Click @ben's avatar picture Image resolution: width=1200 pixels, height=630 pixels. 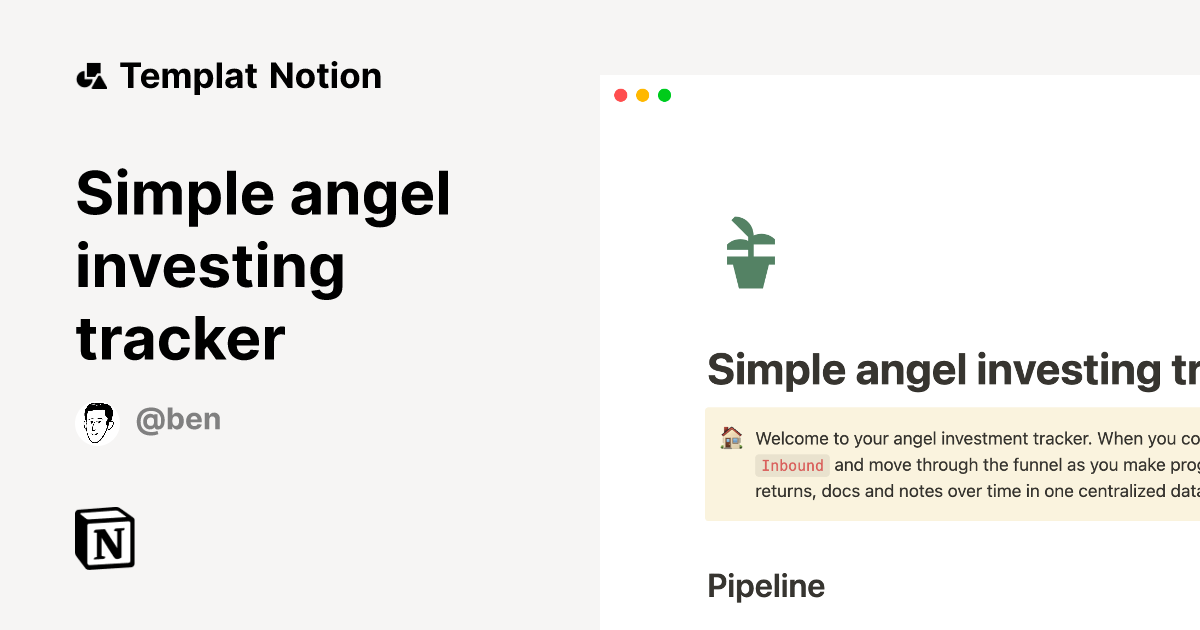(97, 420)
